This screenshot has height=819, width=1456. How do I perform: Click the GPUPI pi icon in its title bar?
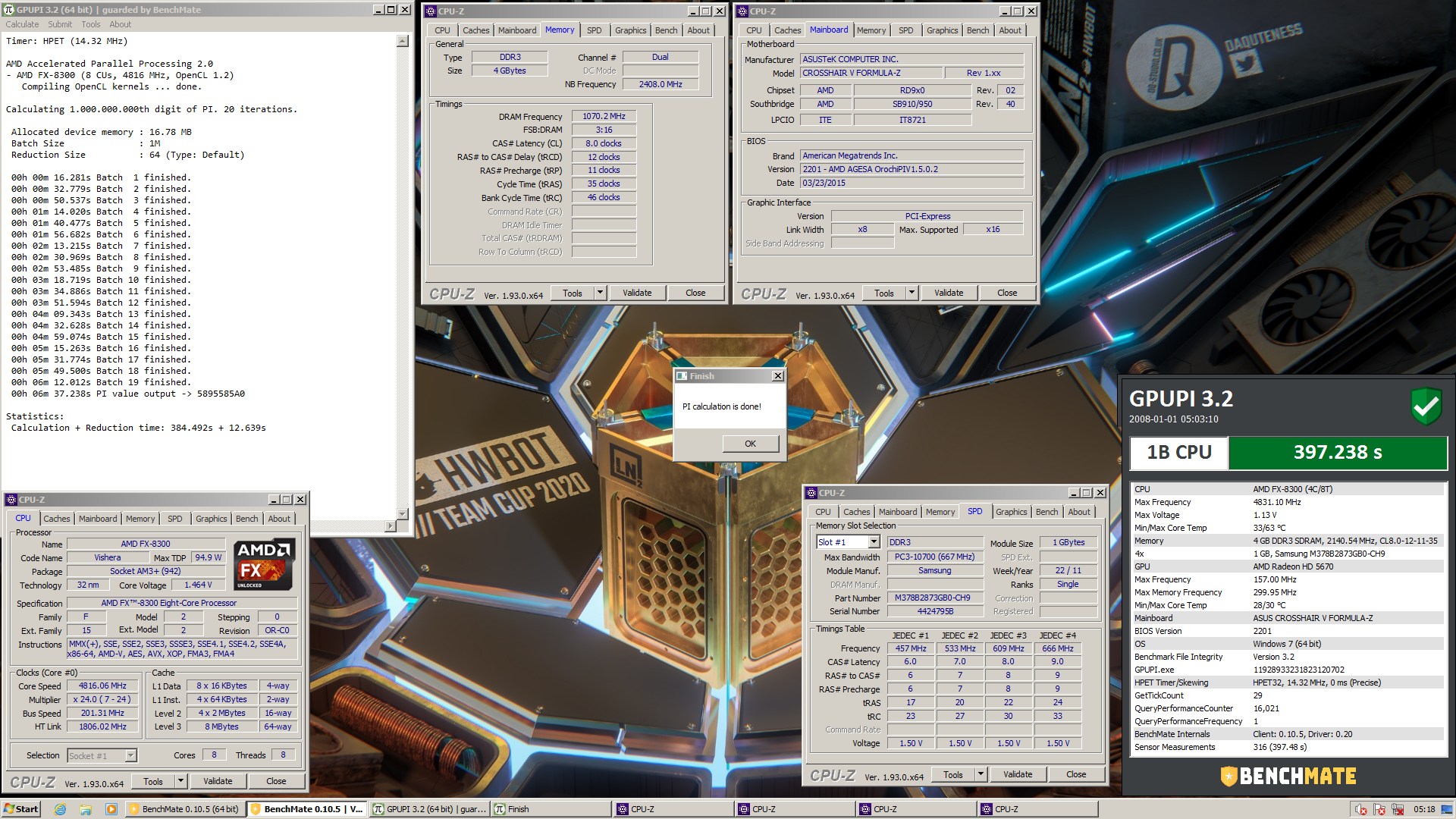tap(9, 10)
